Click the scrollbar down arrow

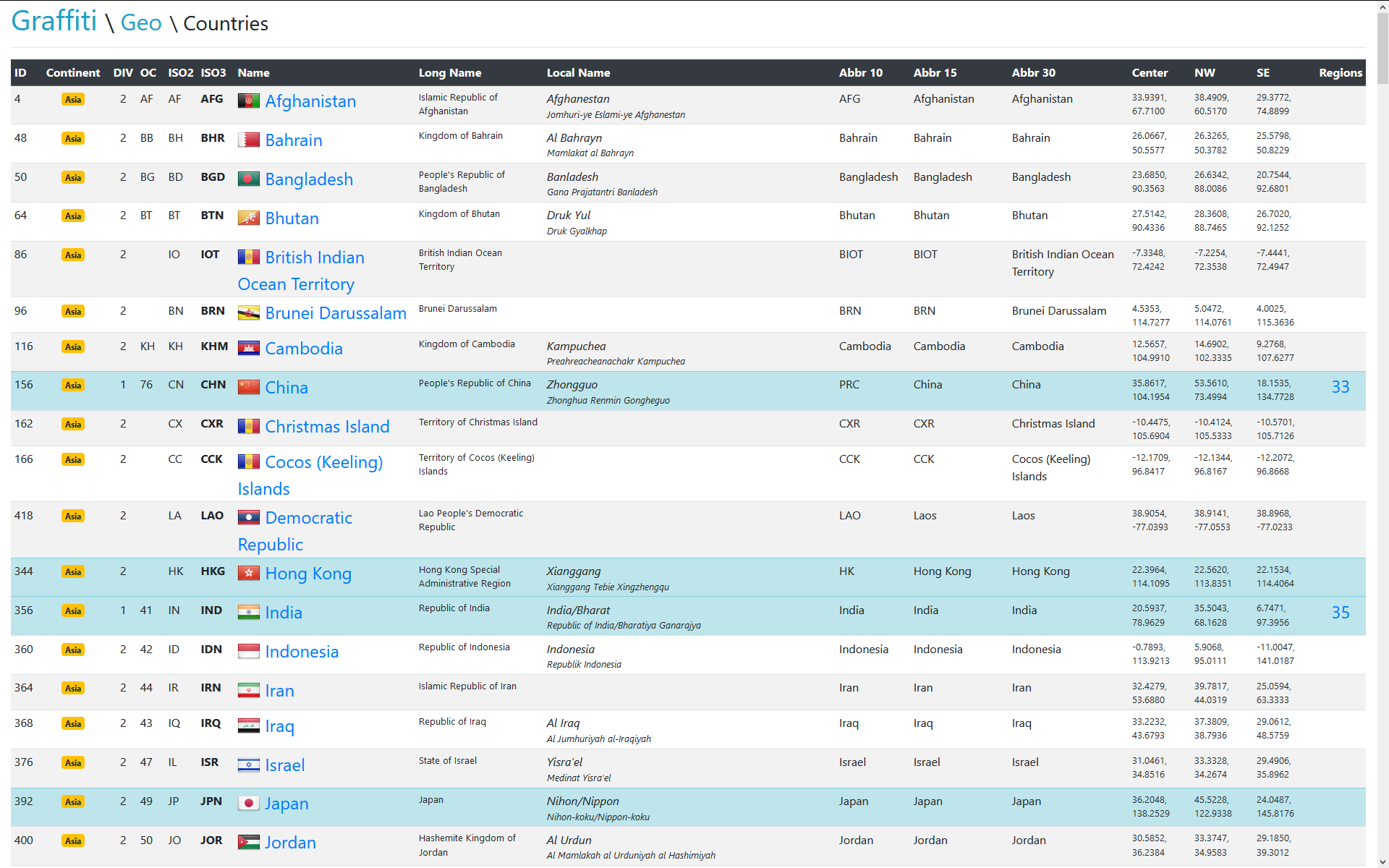click(1382, 862)
